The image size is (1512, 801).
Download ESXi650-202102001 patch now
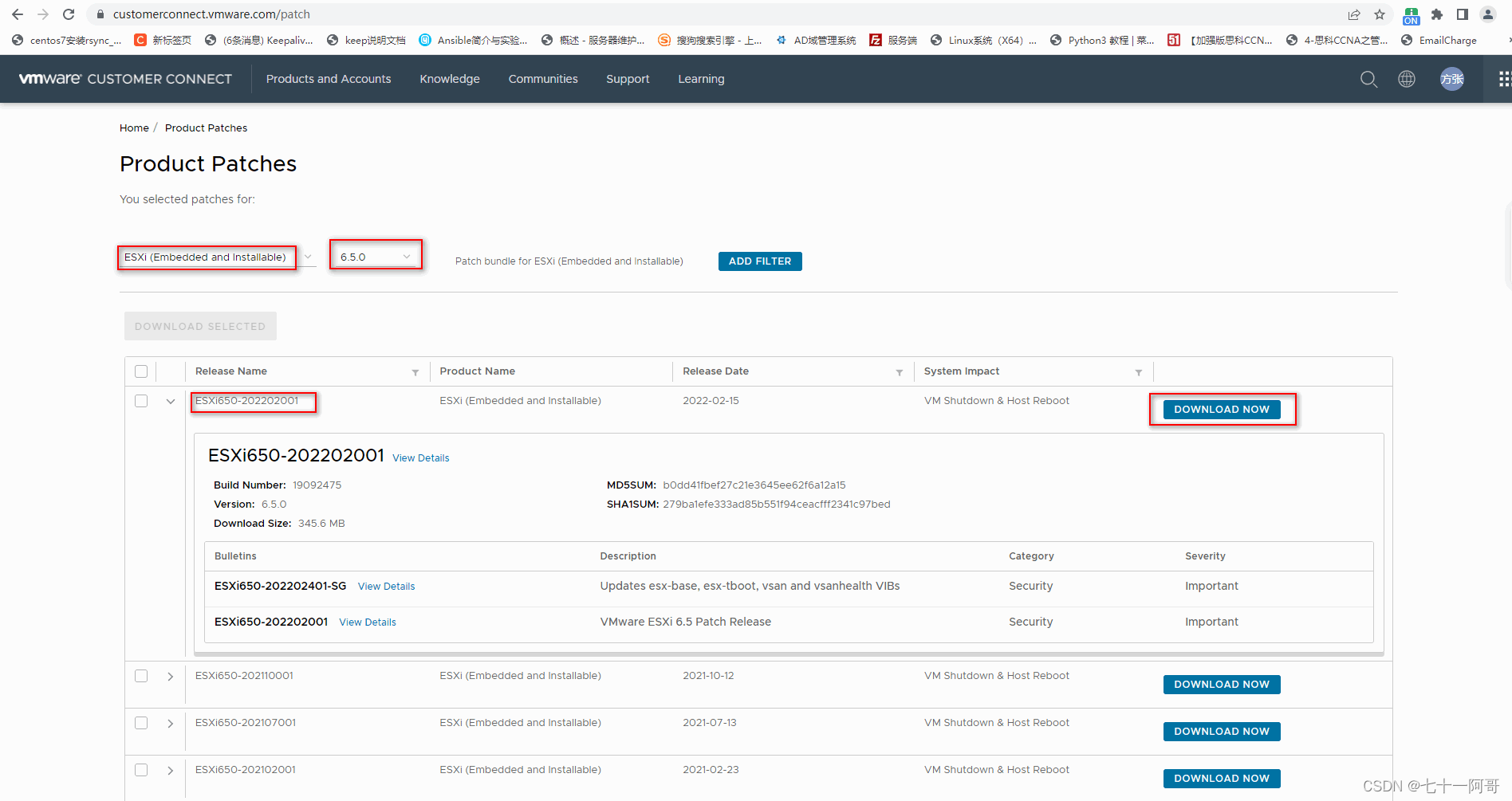tap(1222, 779)
